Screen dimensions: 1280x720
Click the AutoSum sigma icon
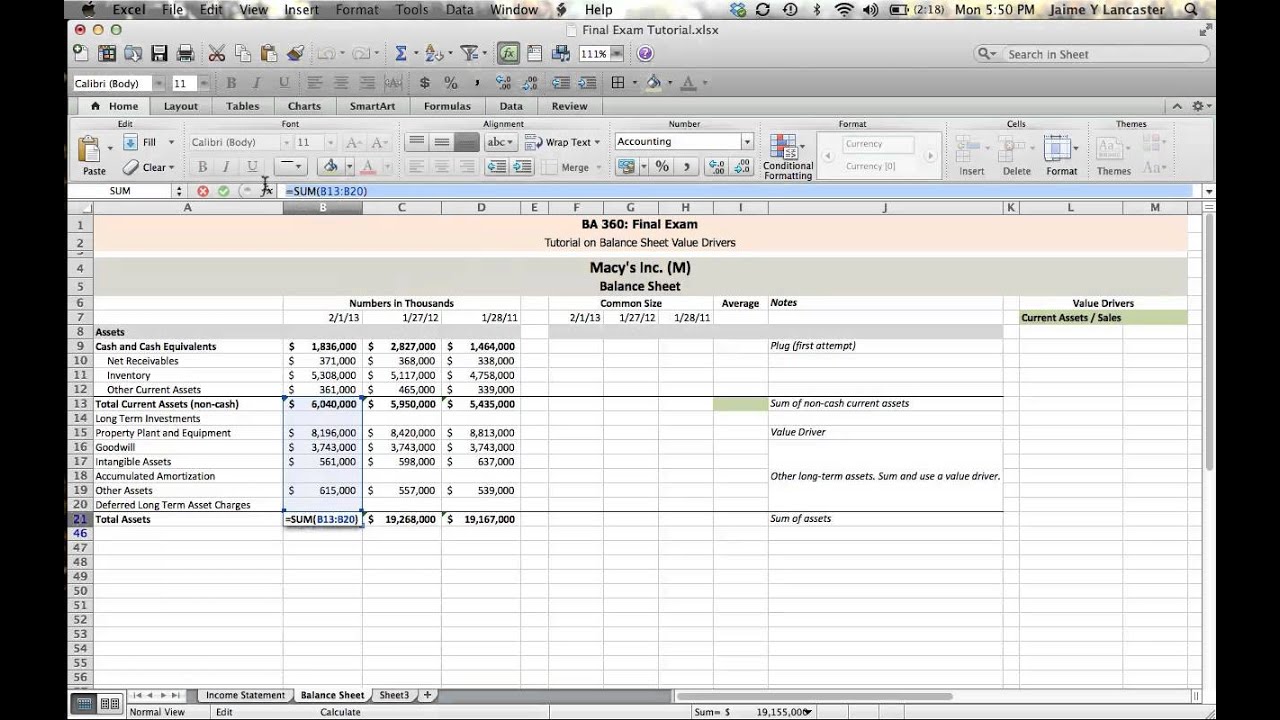(x=400, y=54)
